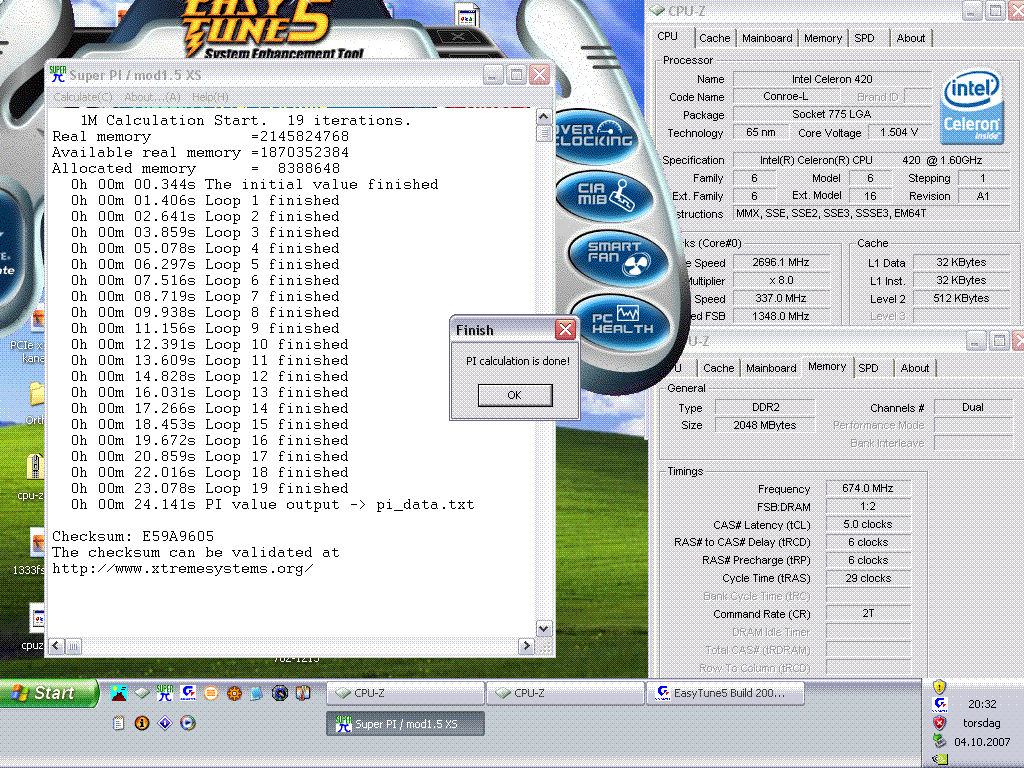This screenshot has width=1024, height=768.
Task: Click the Safely Remove Hardware tray icon
Action: (939, 741)
